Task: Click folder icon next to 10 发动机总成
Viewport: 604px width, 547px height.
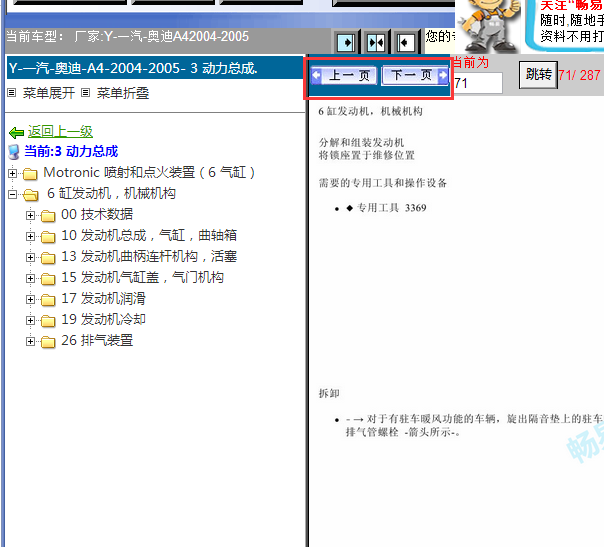Action: [x=48, y=237]
